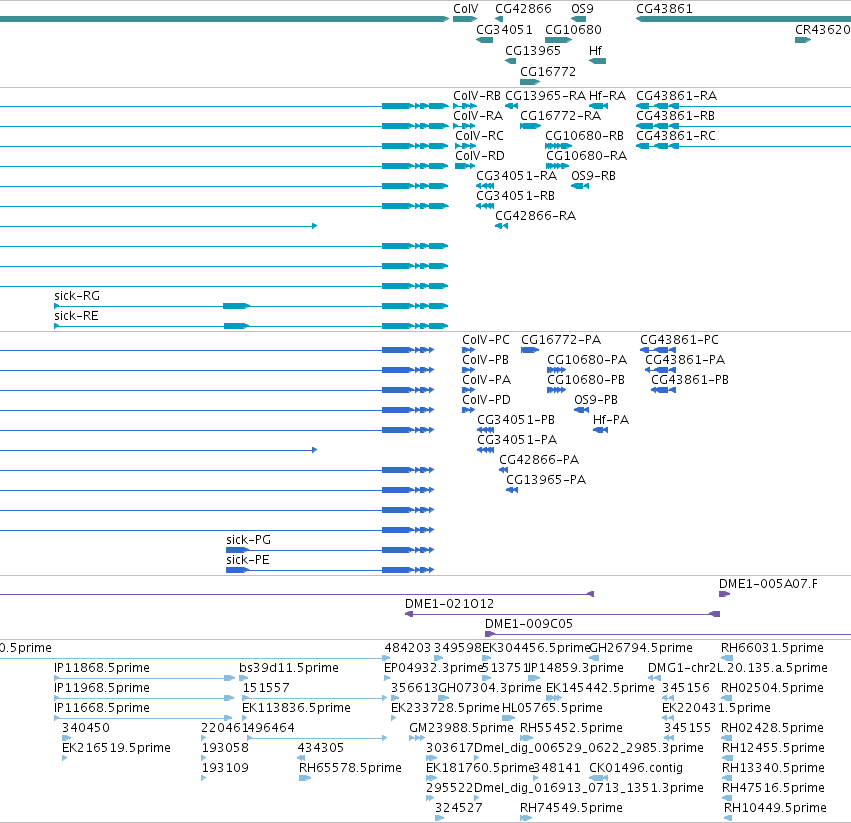Click the IP11868.5prime EST label
Image resolution: width=851 pixels, height=823 pixels.
pos(101,668)
